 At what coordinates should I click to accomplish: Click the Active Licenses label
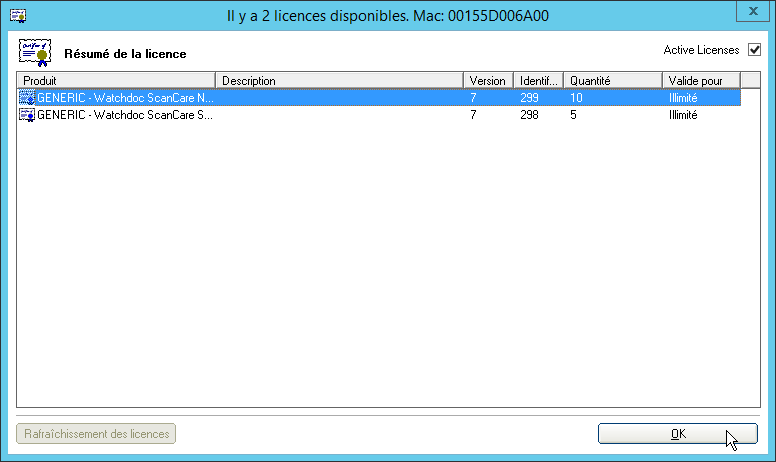pos(701,50)
